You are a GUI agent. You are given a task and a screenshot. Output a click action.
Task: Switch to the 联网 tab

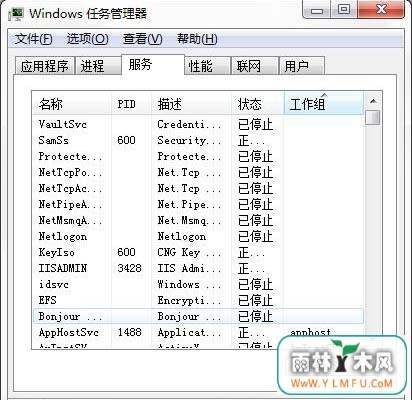(x=255, y=66)
